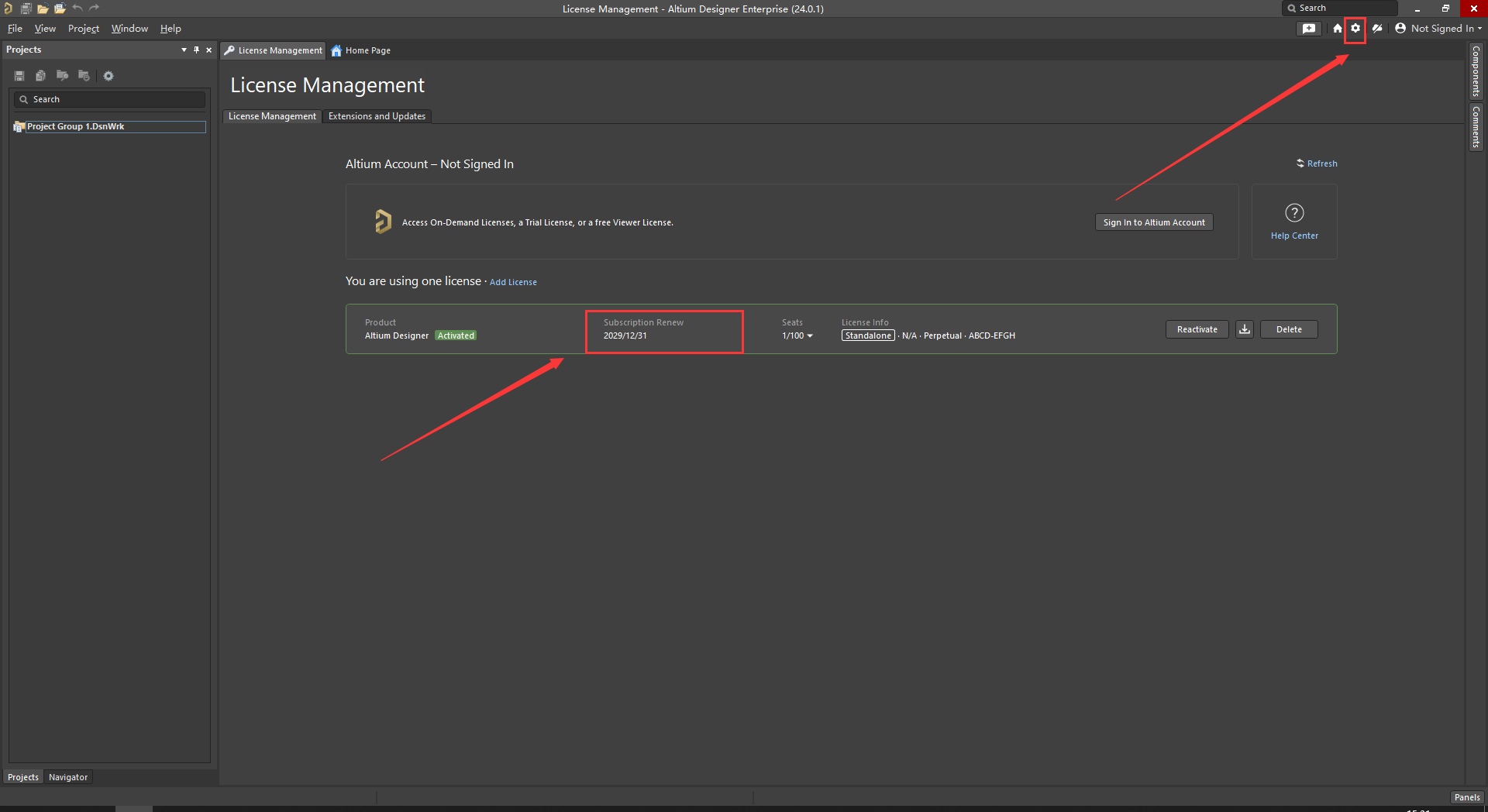Click the Project Group folder icon
This screenshot has height=812, width=1488.
coord(19,126)
